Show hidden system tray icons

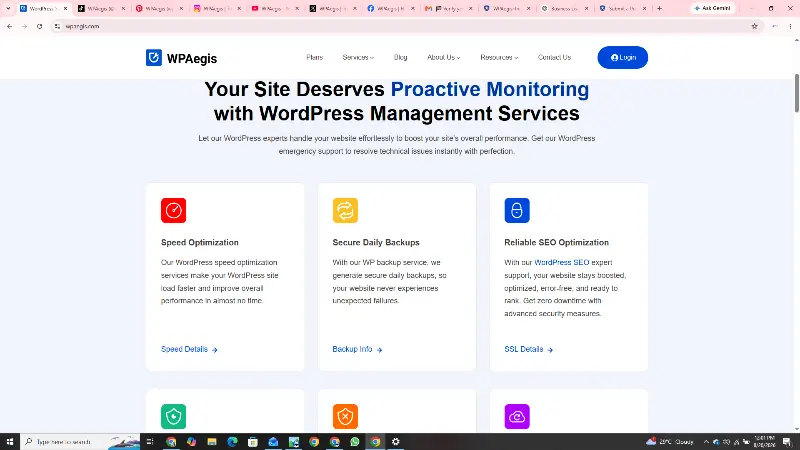tap(706, 442)
